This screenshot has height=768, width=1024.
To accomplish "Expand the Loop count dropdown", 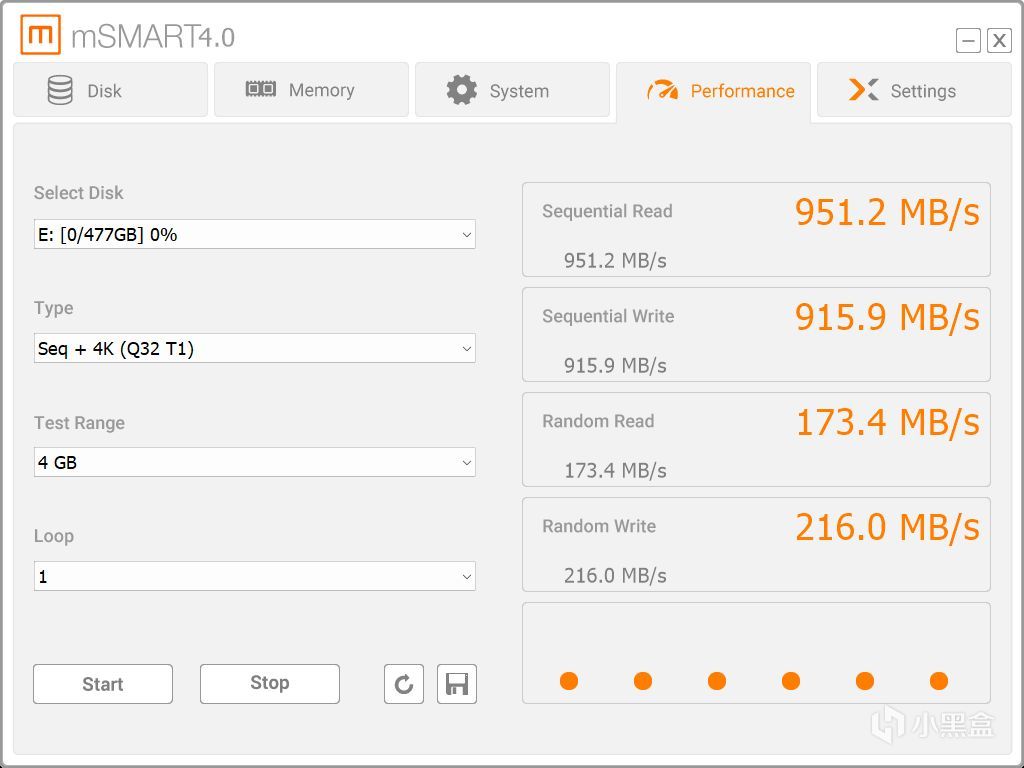I will (255, 576).
